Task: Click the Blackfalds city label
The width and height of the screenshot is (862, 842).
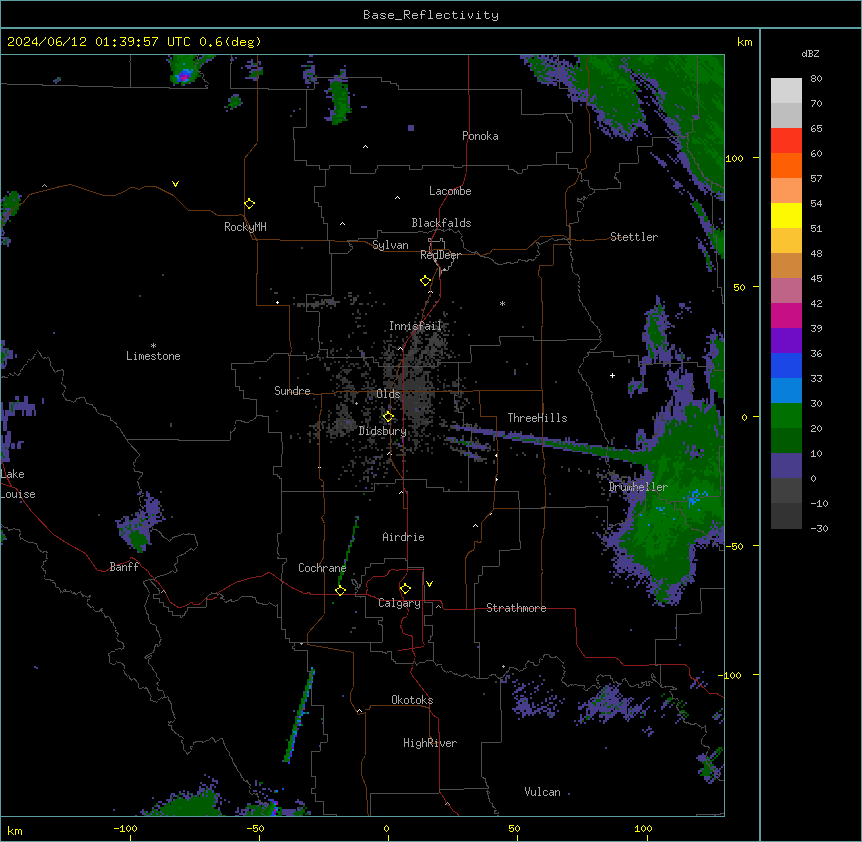Action: pos(441,223)
